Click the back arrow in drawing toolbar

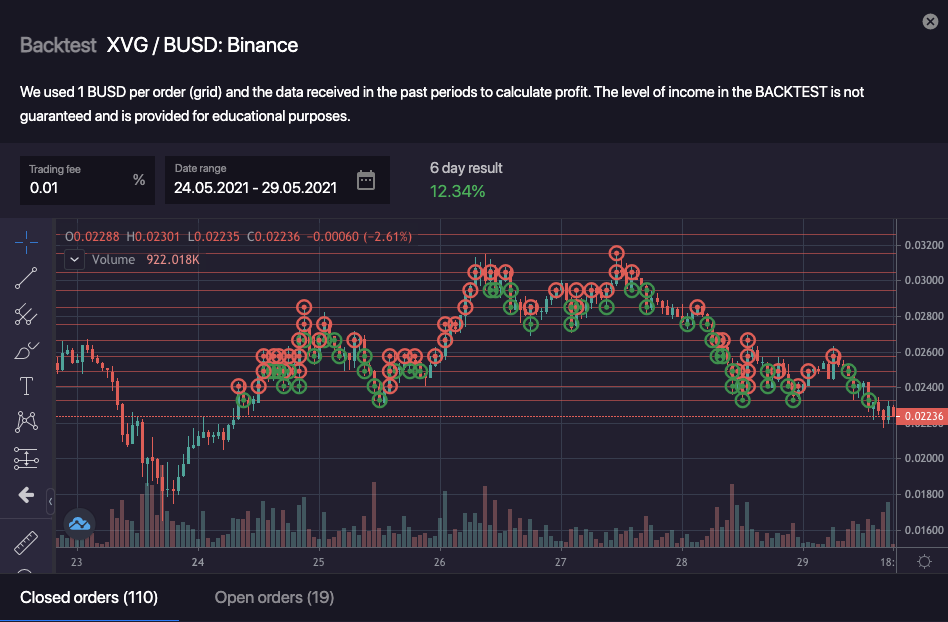point(26,495)
